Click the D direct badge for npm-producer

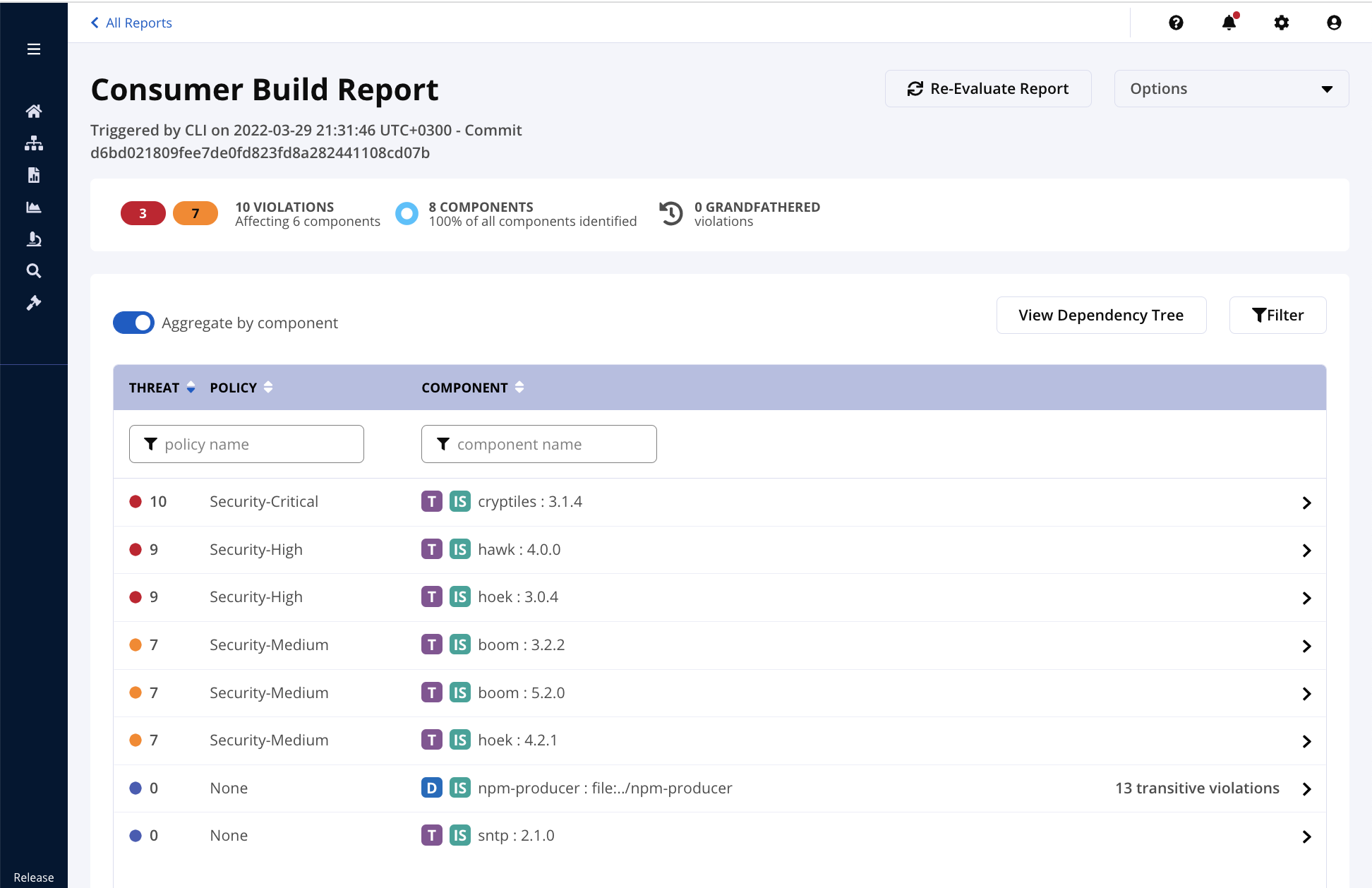point(432,788)
